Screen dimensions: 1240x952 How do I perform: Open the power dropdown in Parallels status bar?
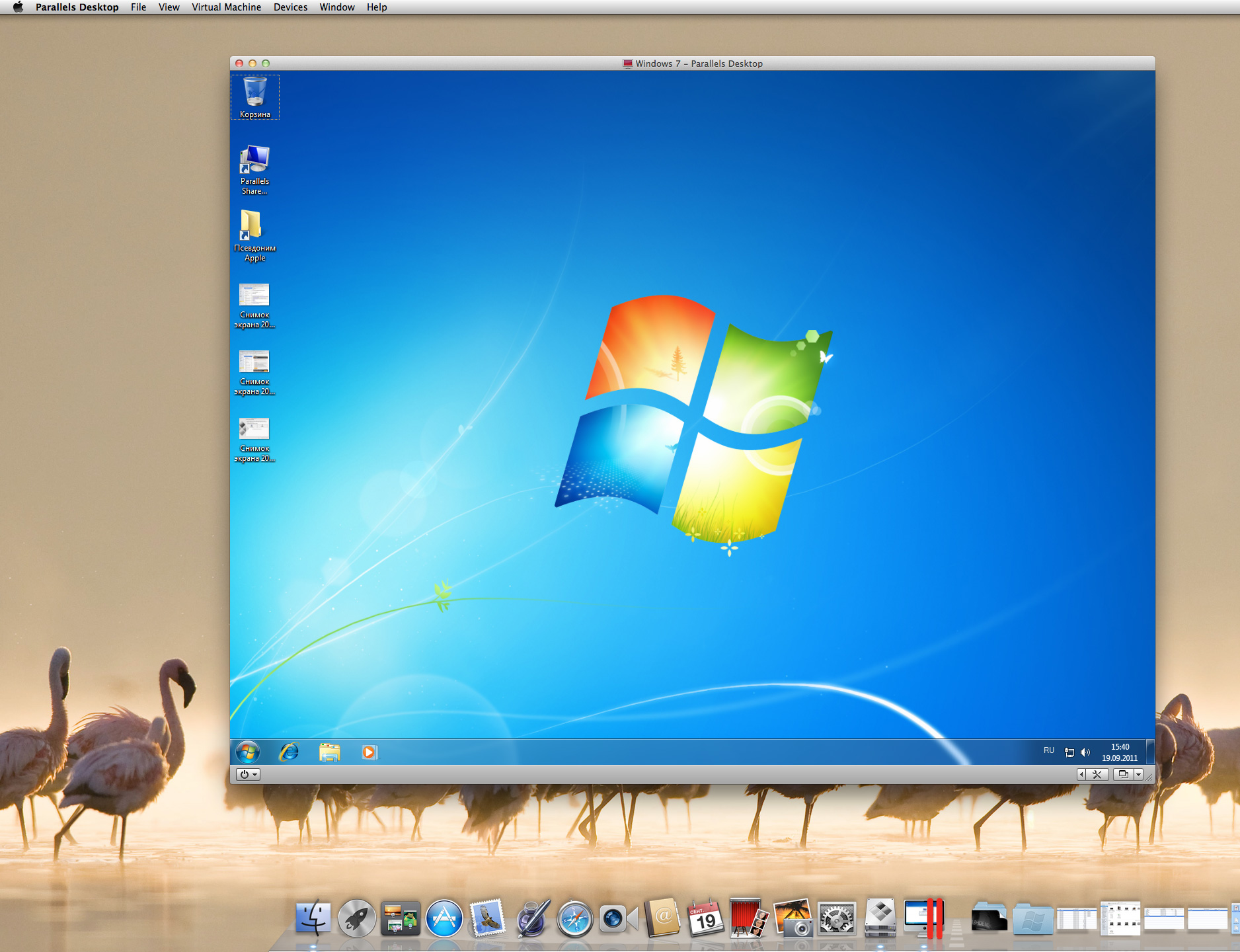(x=248, y=775)
